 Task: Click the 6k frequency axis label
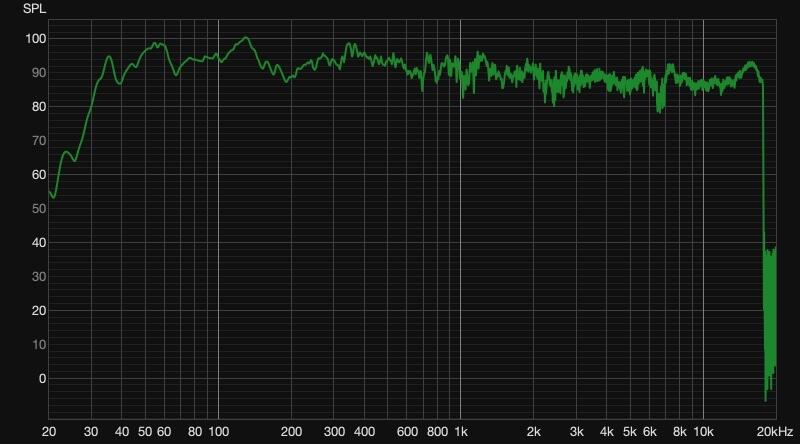tap(649, 432)
